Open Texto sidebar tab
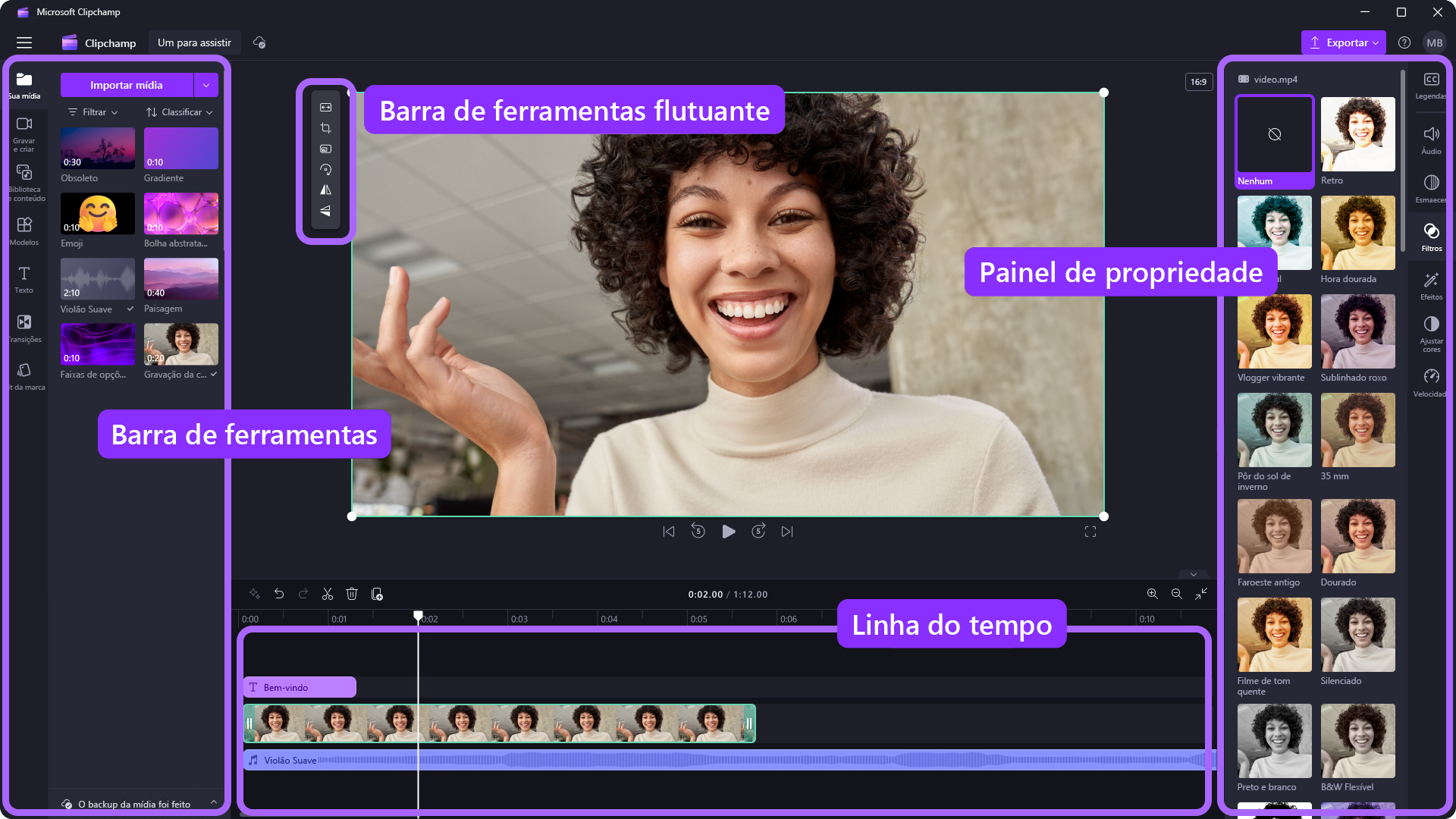This screenshot has height=819, width=1456. click(24, 280)
